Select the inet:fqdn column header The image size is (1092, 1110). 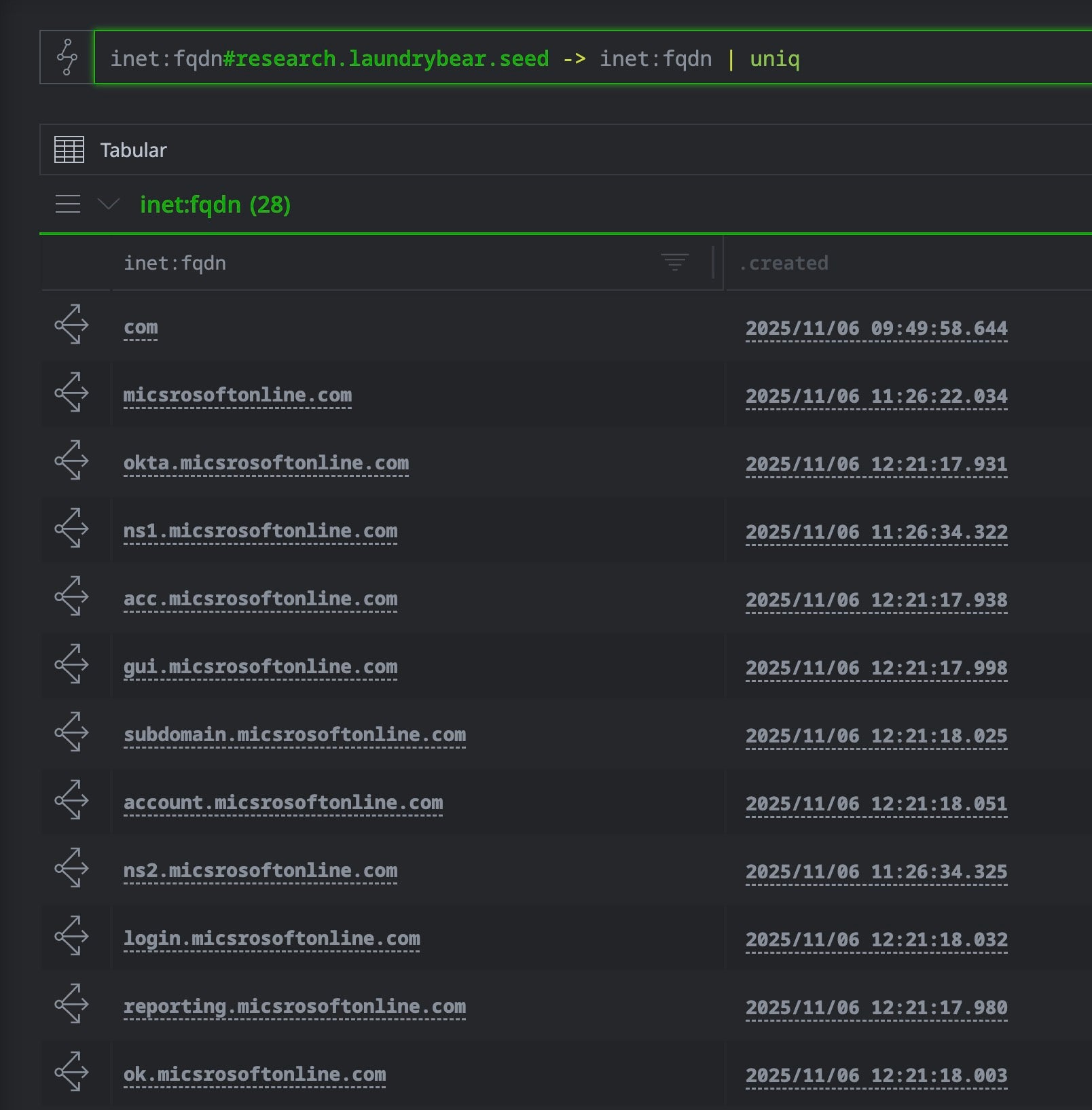coord(175,263)
